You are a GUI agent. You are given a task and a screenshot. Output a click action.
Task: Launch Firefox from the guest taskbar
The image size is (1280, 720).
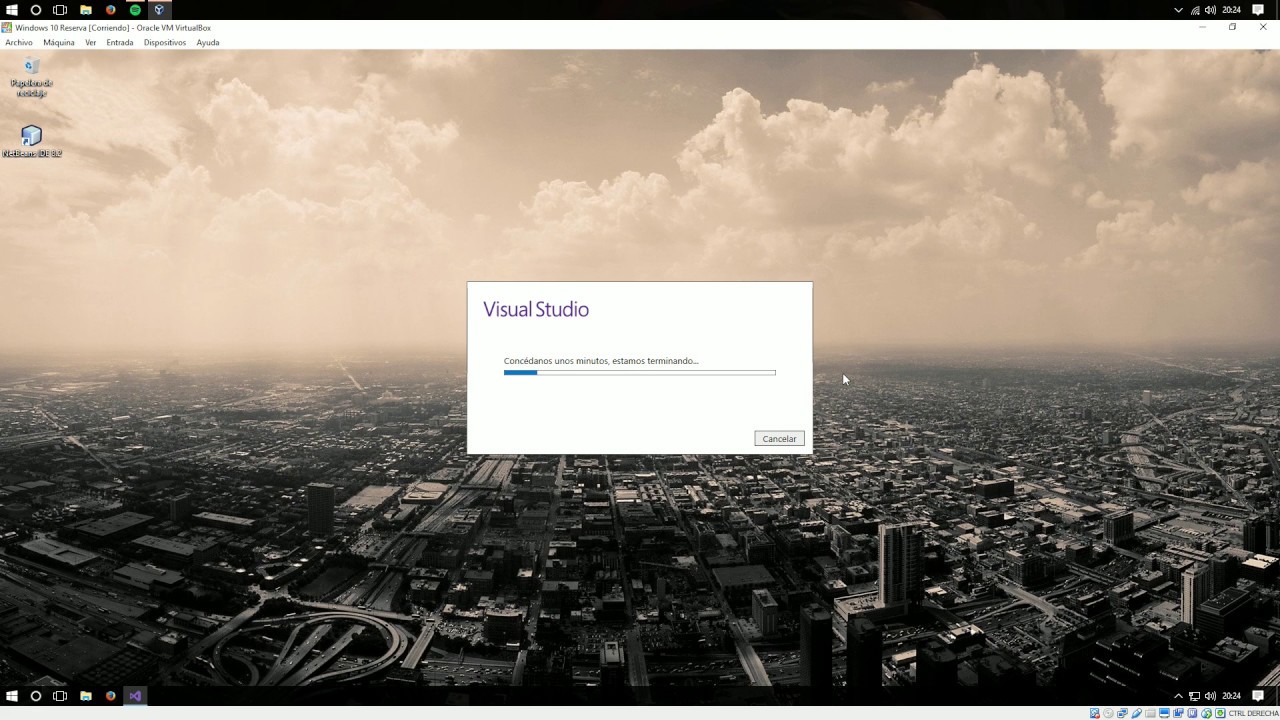(x=111, y=695)
